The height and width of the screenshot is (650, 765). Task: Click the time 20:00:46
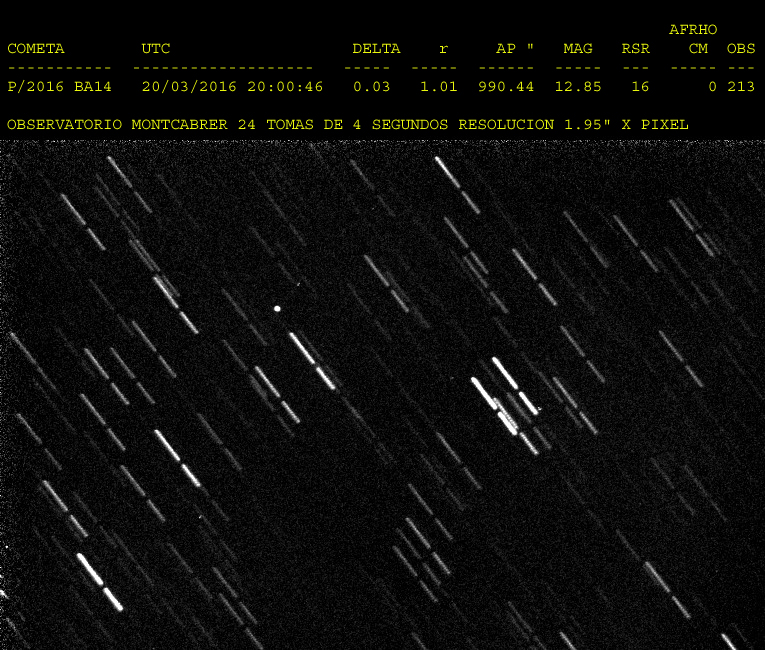tap(285, 87)
